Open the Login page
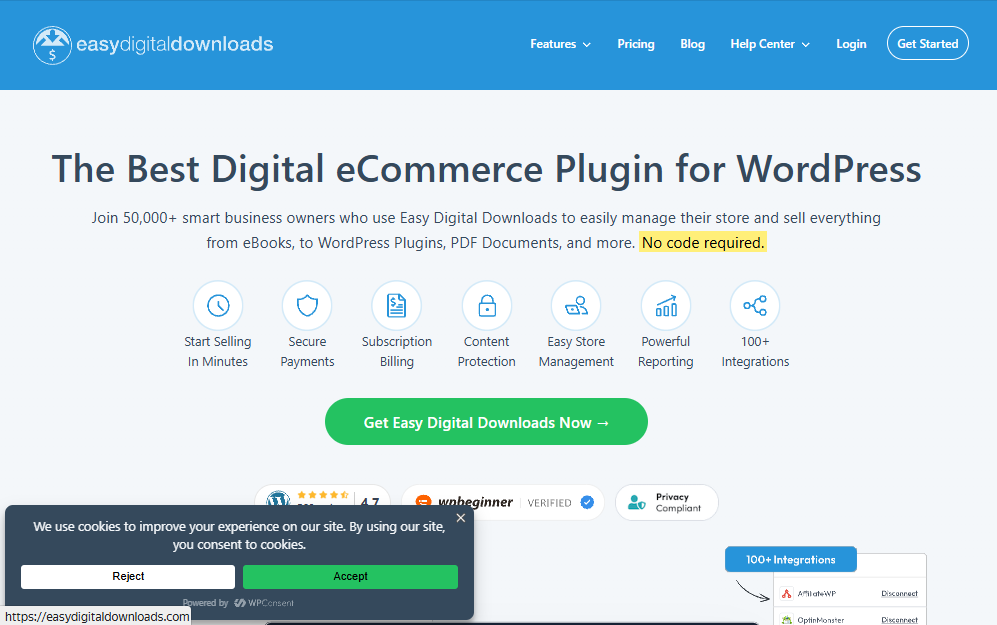997x625 pixels. pyautogui.click(x=851, y=44)
